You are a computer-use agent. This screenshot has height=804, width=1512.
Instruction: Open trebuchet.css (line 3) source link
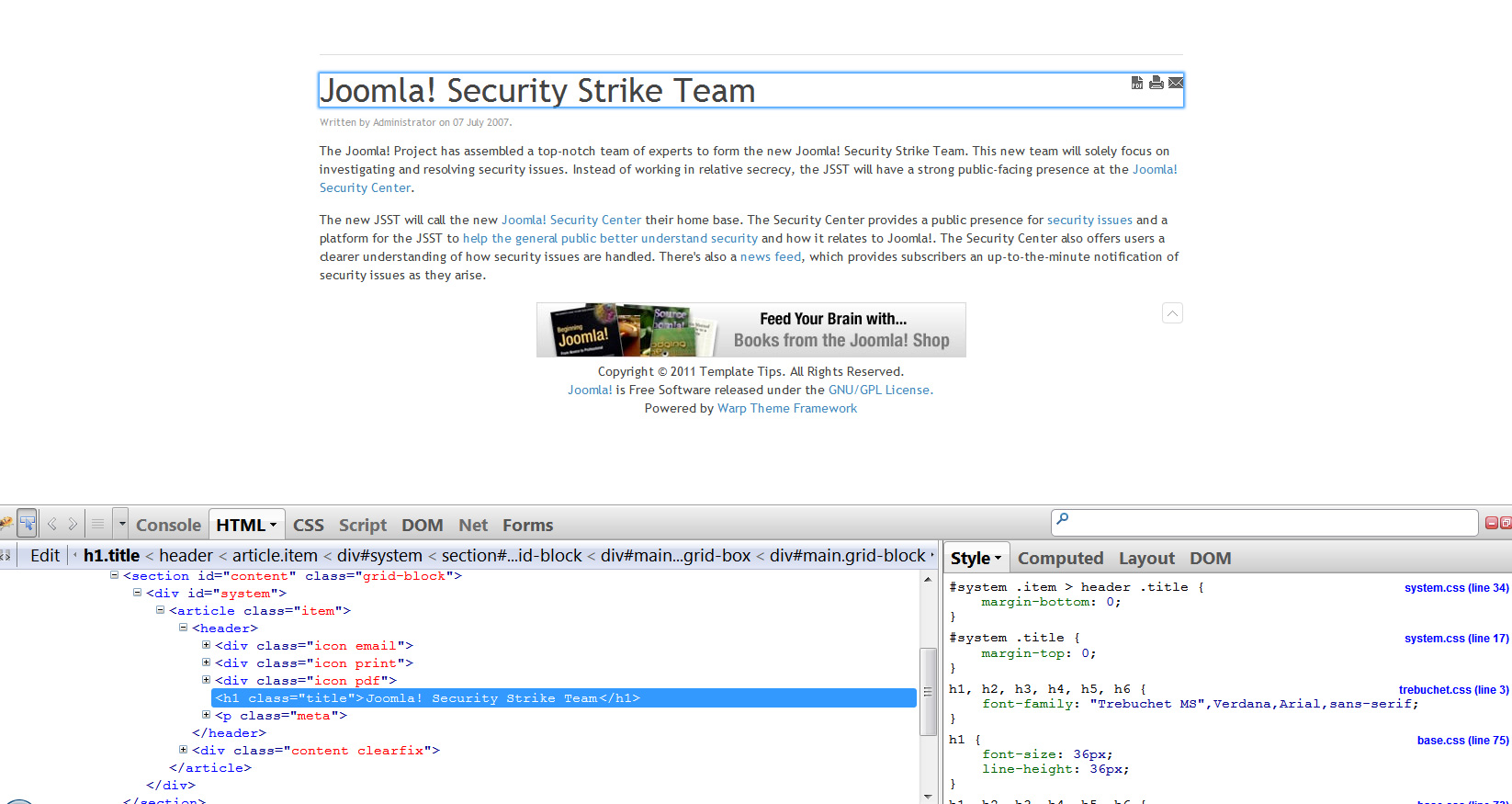coord(1453,690)
